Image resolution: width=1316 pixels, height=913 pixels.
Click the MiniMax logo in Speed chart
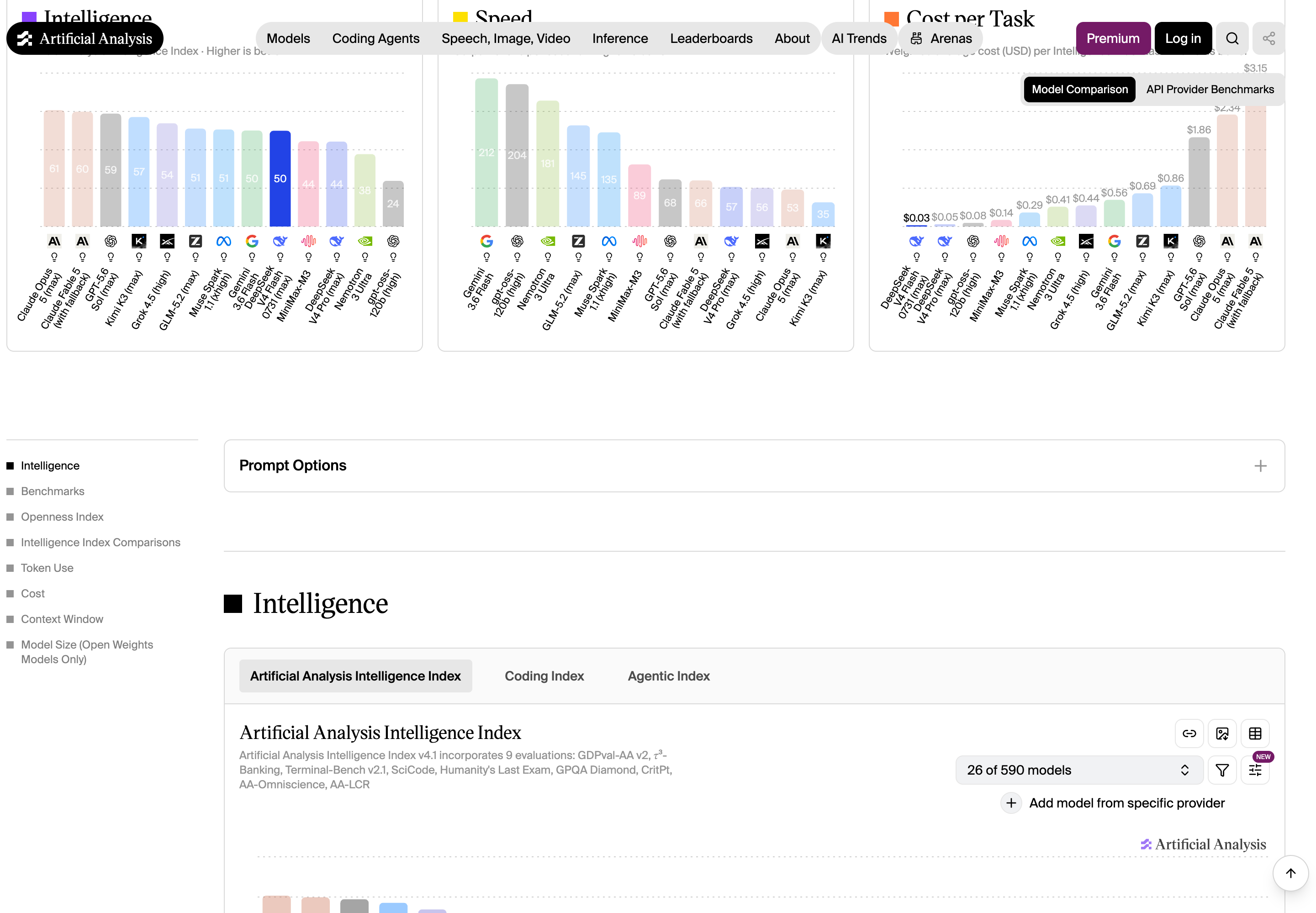pos(639,242)
